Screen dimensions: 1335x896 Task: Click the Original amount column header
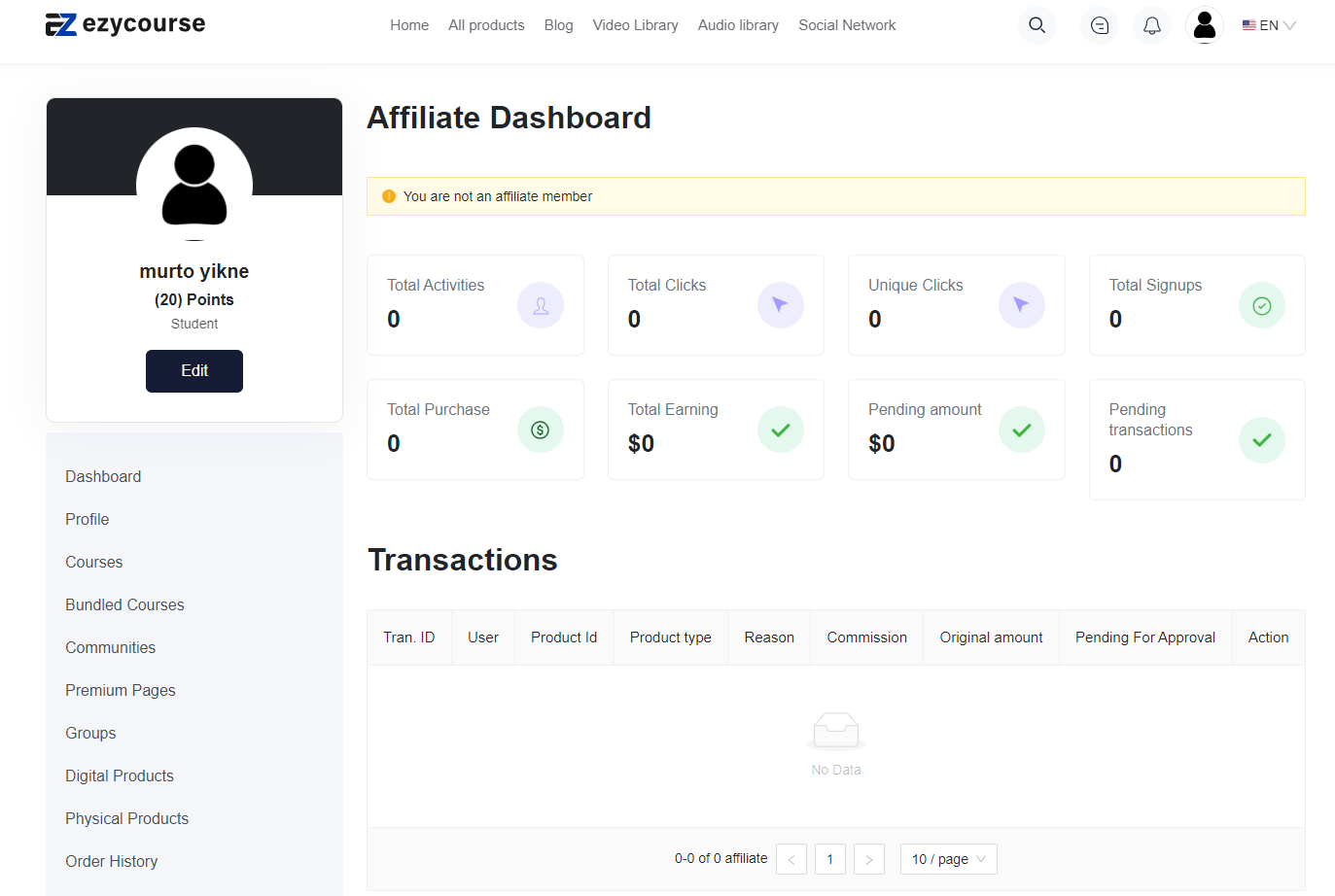992,638
